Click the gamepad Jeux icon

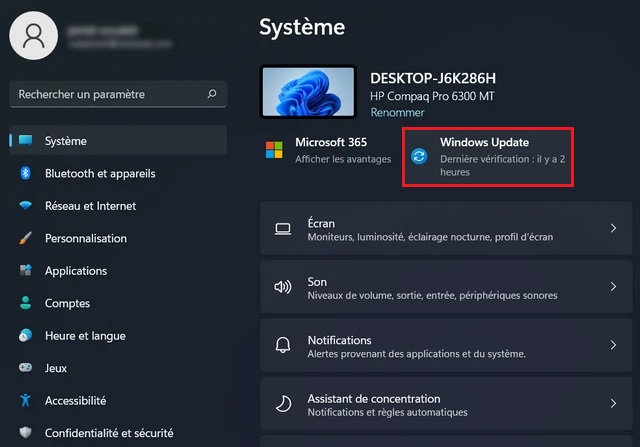[25, 367]
